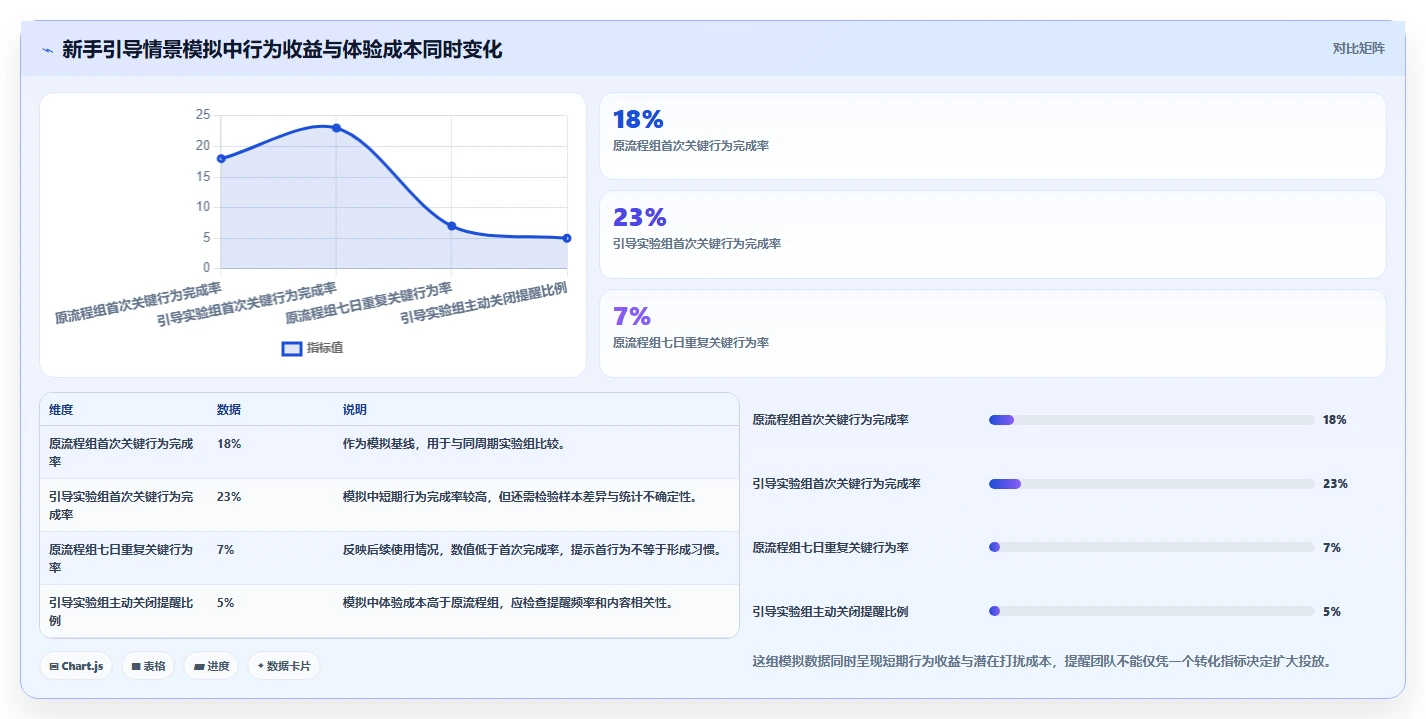Click the final chart data point at value 5
Image resolution: width=1426 pixels, height=719 pixels.
coord(567,238)
